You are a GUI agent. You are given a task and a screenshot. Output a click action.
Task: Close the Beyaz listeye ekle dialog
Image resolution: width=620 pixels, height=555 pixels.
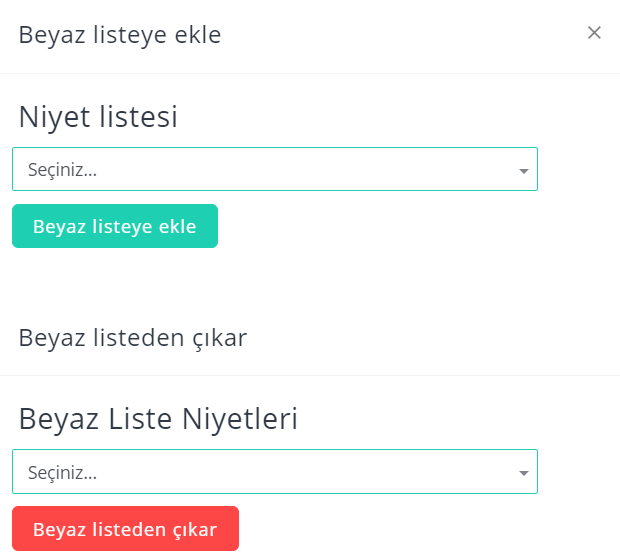(594, 33)
